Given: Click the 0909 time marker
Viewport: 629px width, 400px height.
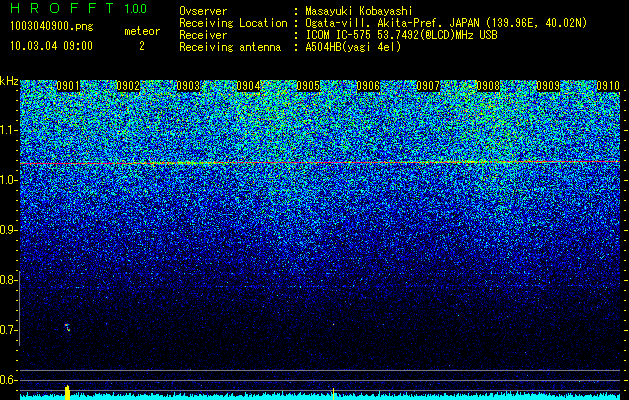Looking at the screenshot, I should (548, 86).
